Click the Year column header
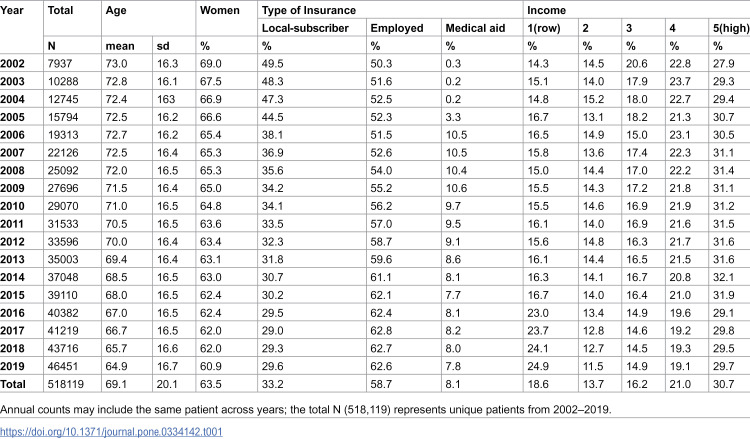 (x=11, y=10)
